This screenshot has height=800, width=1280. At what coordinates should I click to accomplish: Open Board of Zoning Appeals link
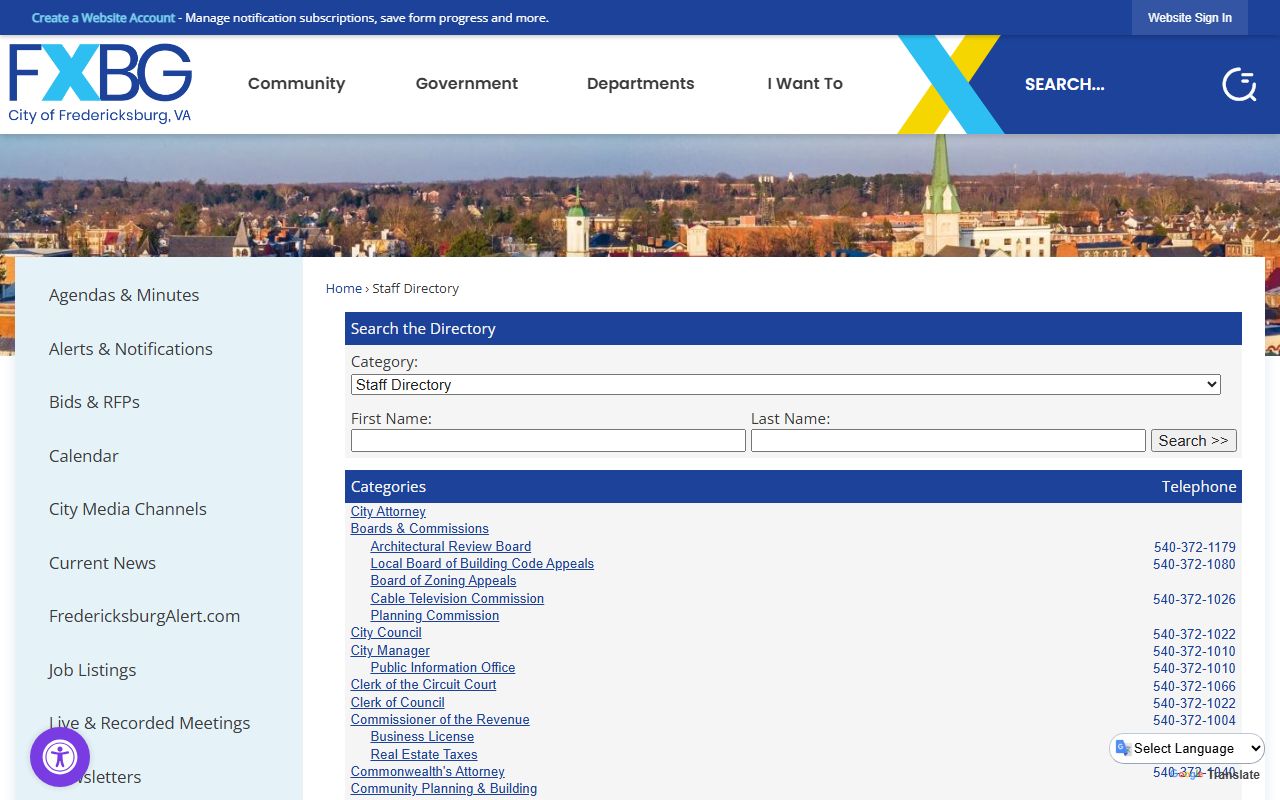[444, 581]
